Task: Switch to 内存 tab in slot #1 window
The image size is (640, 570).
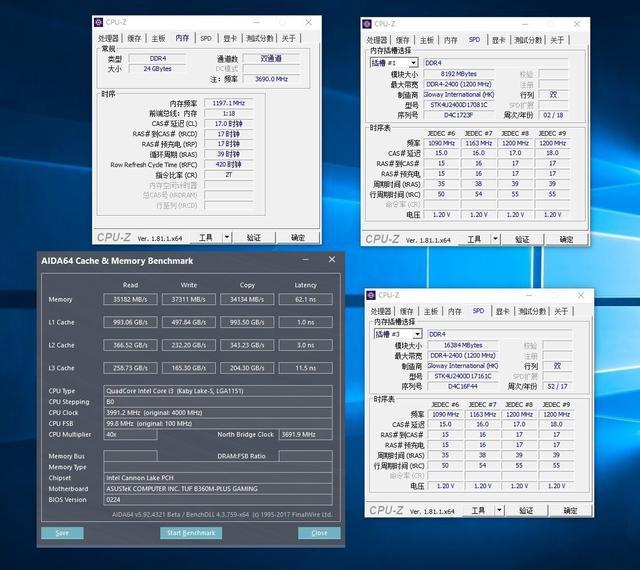Action: tap(450, 40)
